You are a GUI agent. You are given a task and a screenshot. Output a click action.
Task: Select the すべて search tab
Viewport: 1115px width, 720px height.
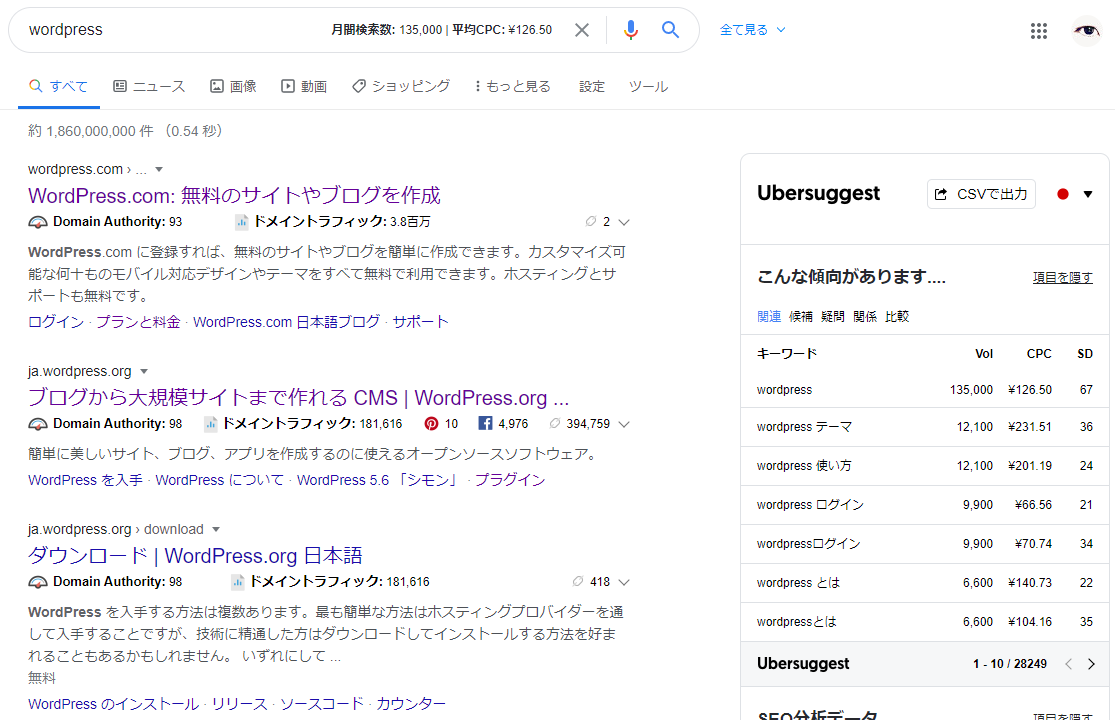tap(58, 86)
